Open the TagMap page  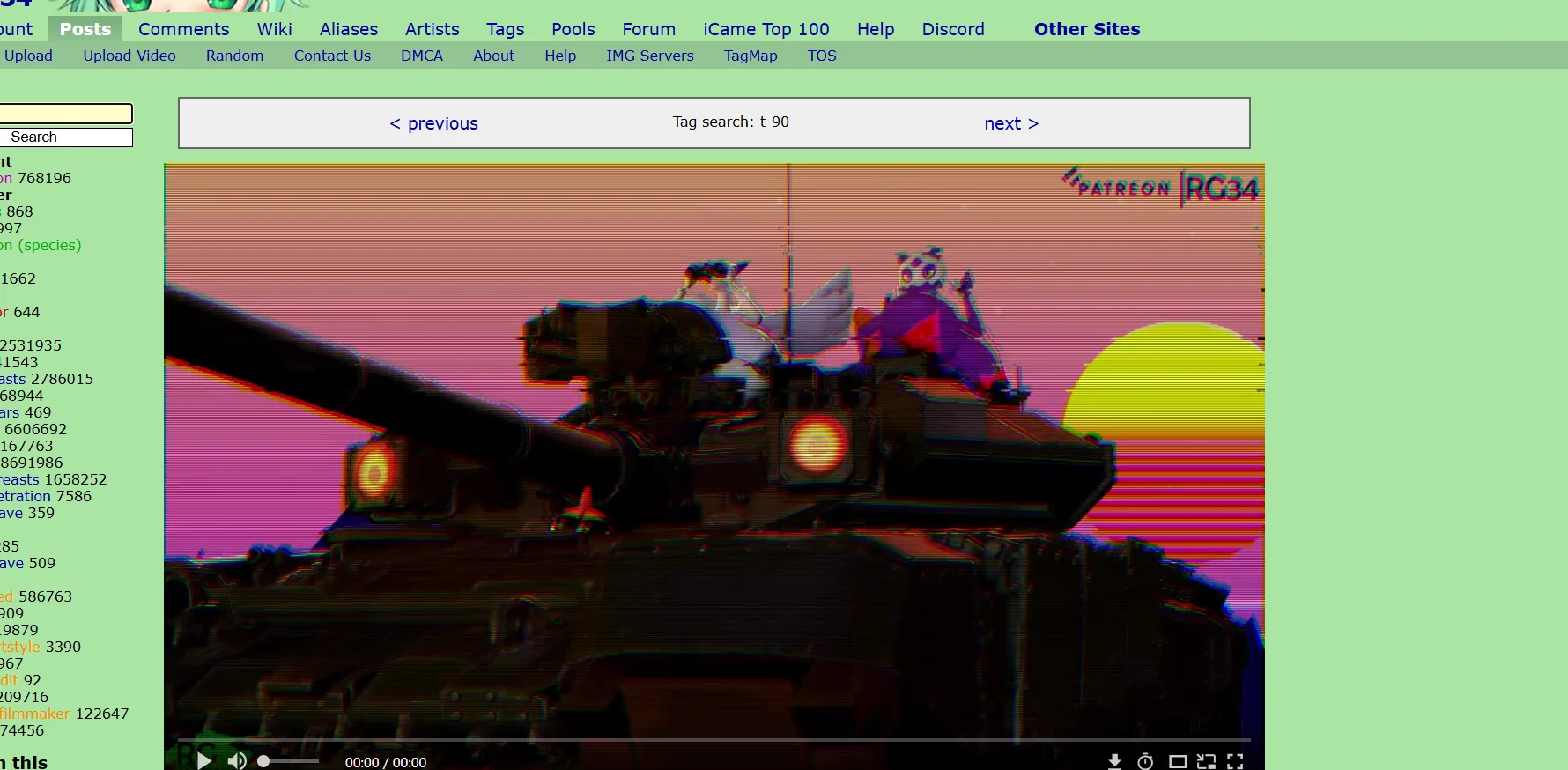751,56
